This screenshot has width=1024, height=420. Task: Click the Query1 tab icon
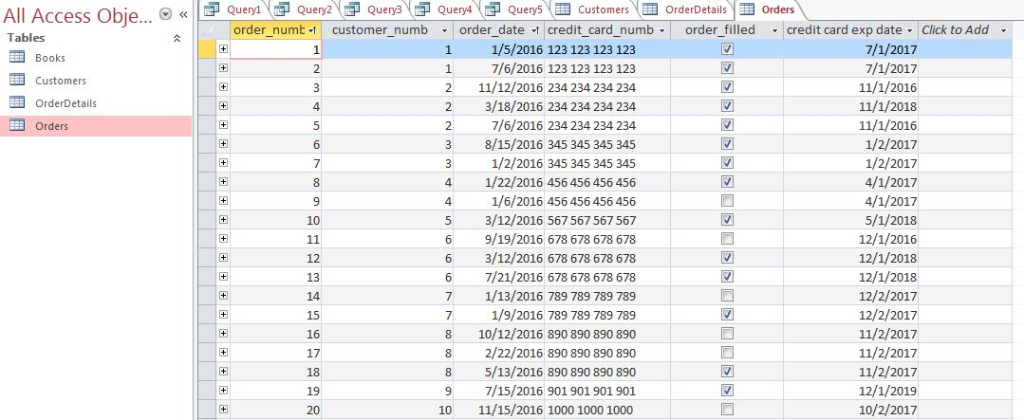coord(211,9)
